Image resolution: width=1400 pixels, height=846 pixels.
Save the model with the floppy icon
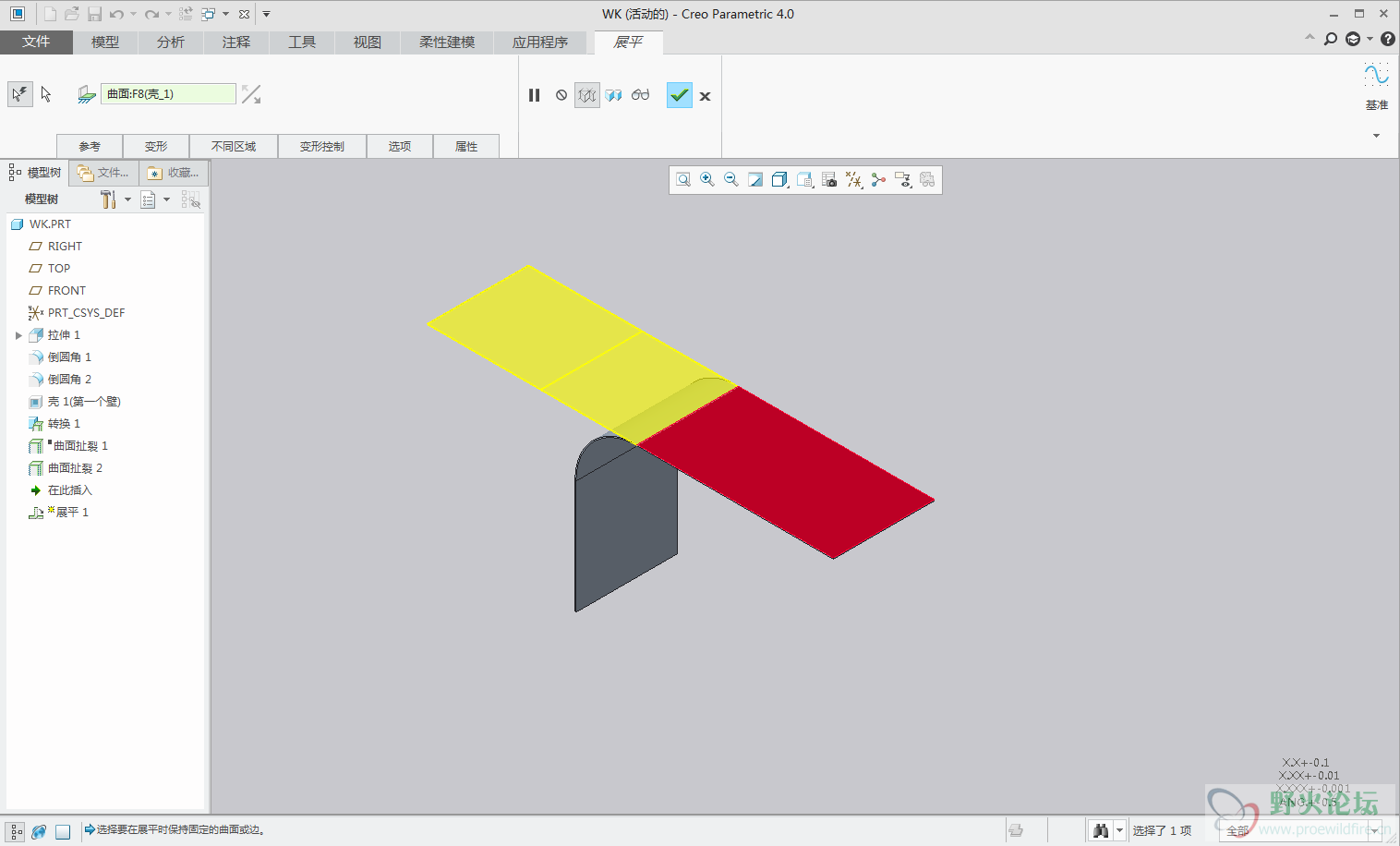click(94, 14)
